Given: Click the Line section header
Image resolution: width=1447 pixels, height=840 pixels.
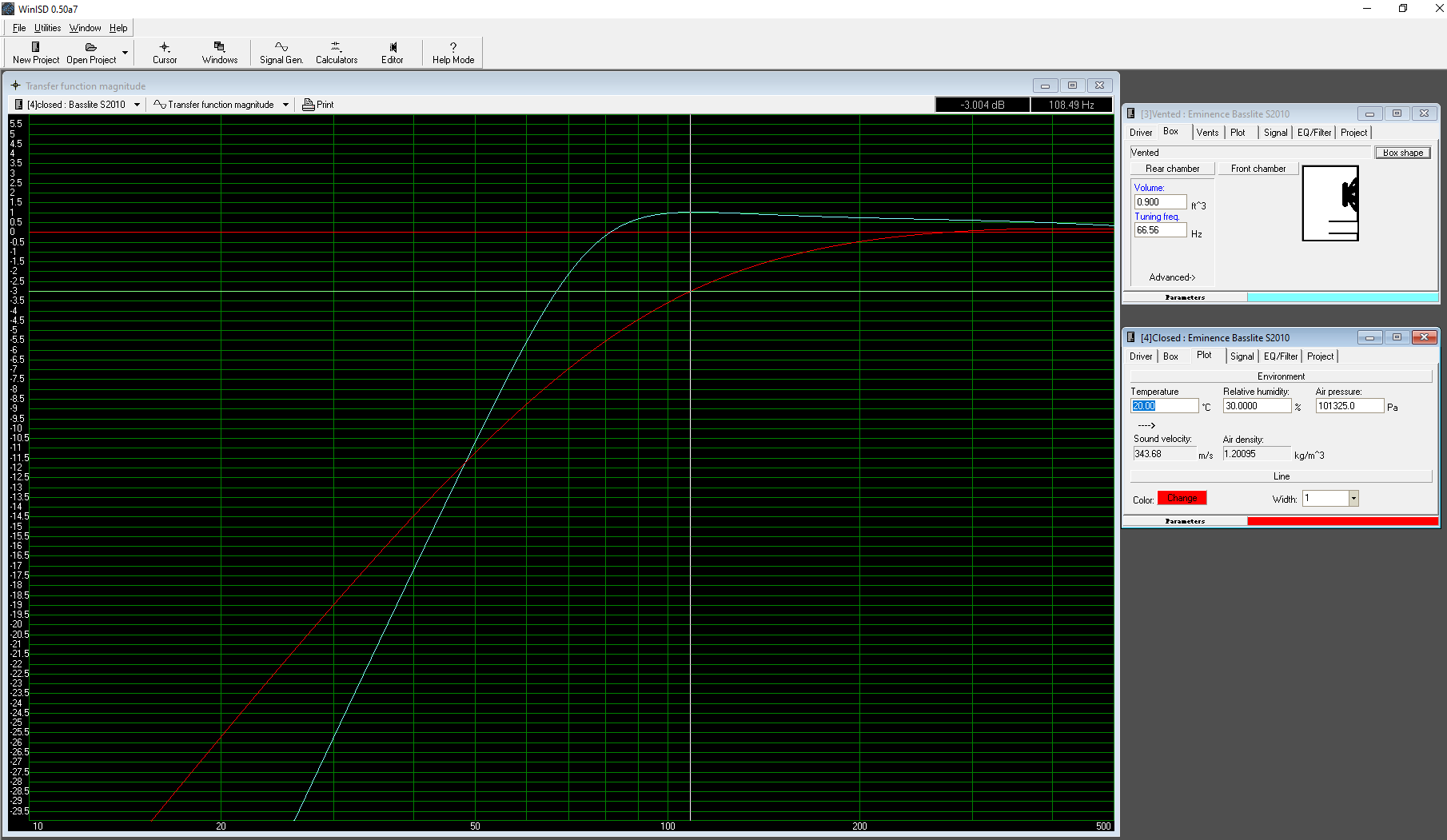Looking at the screenshot, I should tap(1281, 476).
